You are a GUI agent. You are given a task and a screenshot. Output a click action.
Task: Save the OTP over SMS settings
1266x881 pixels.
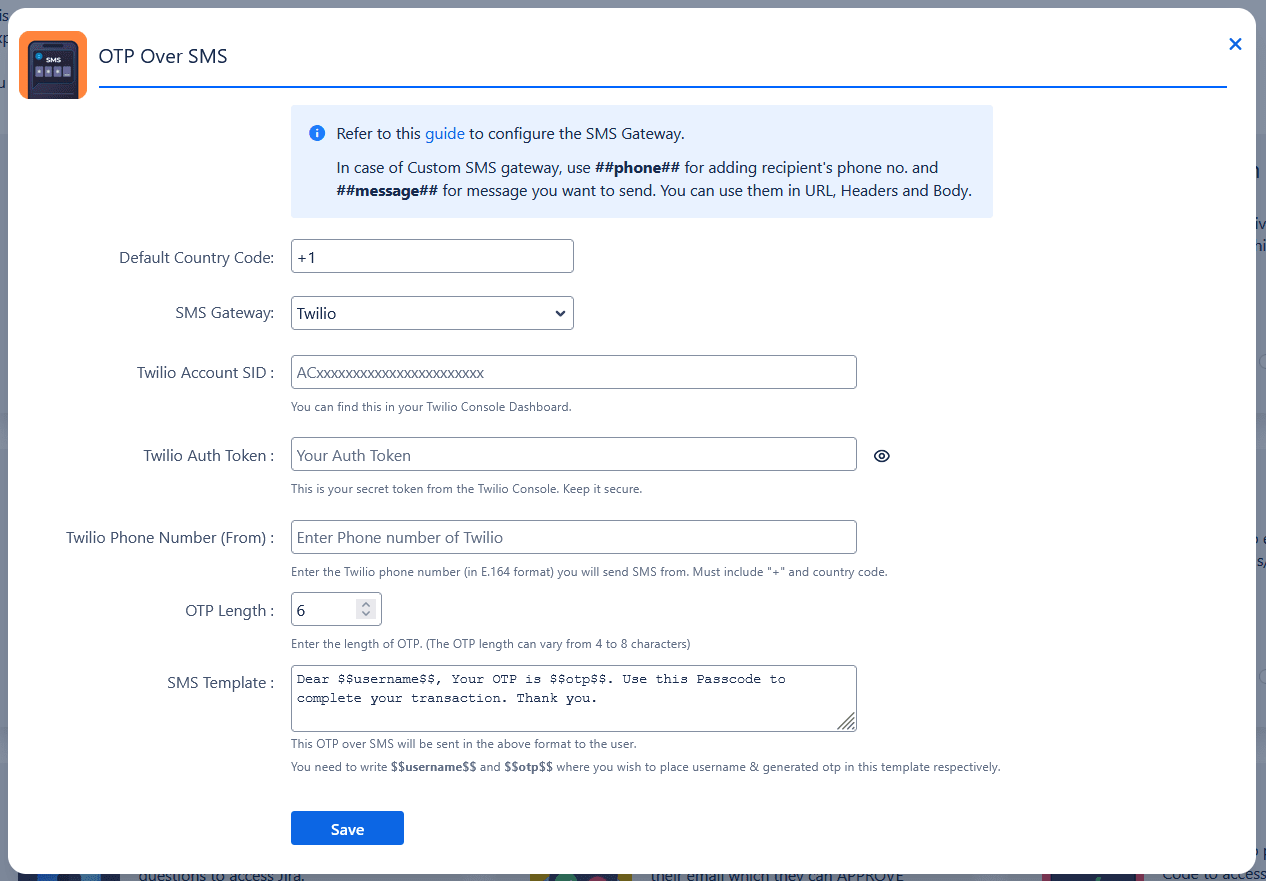347,828
